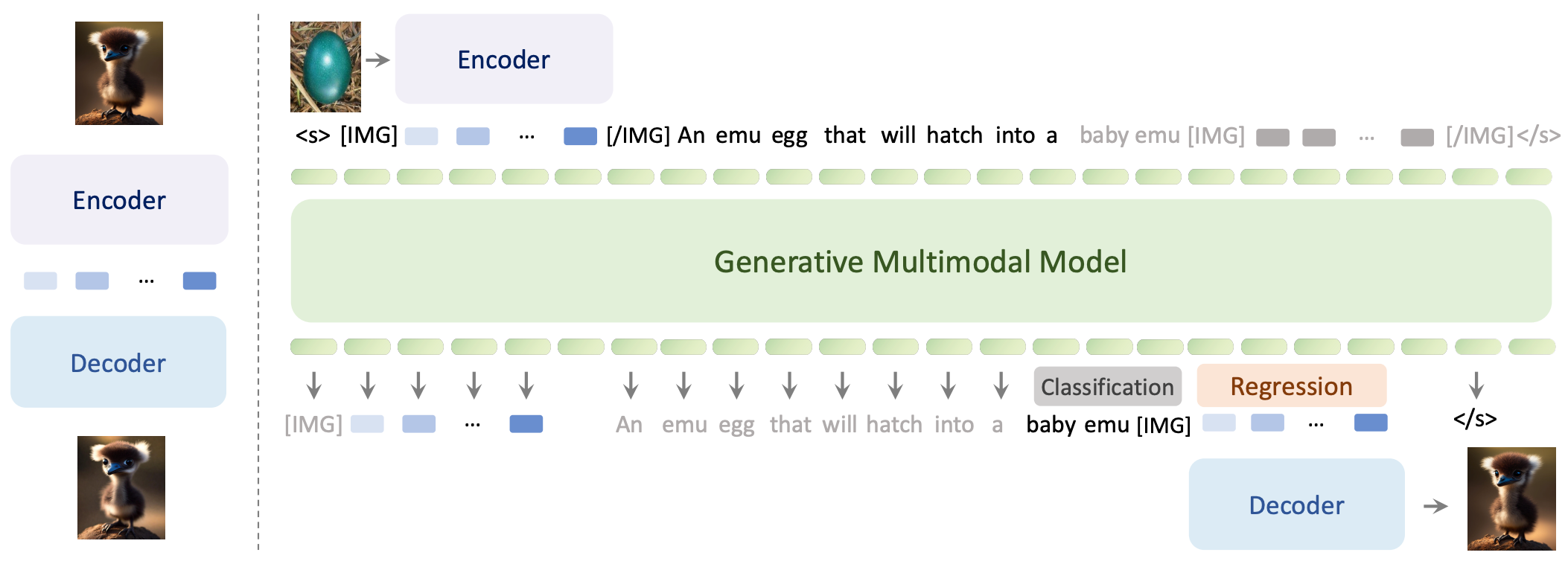Select the Encoder box in the left column
This screenshot has height=564, width=1568.
[x=119, y=200]
